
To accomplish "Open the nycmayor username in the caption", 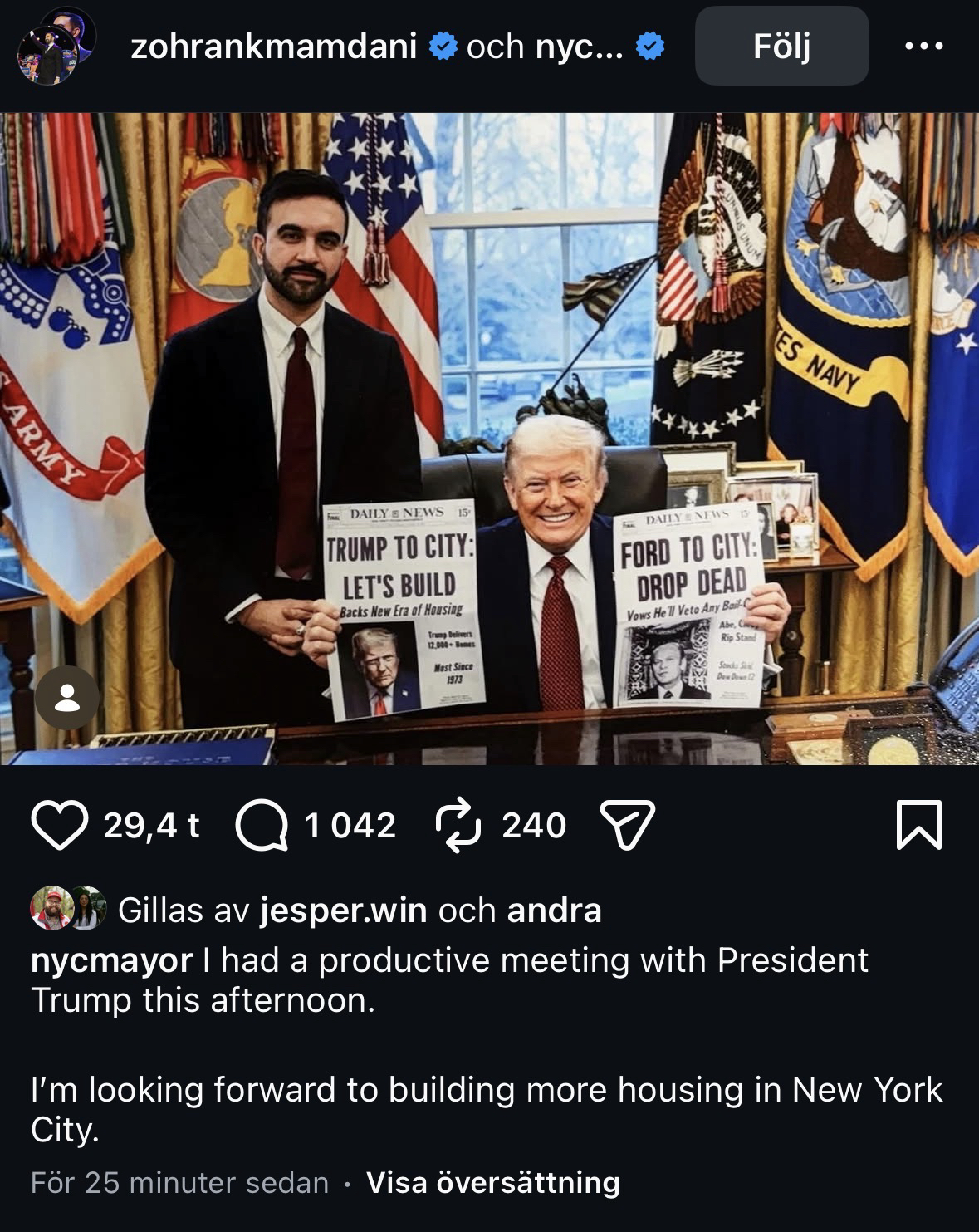I will point(111,960).
